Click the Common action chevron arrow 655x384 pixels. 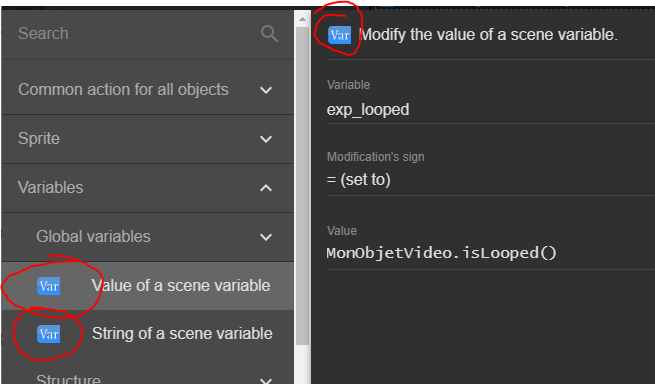click(x=266, y=90)
